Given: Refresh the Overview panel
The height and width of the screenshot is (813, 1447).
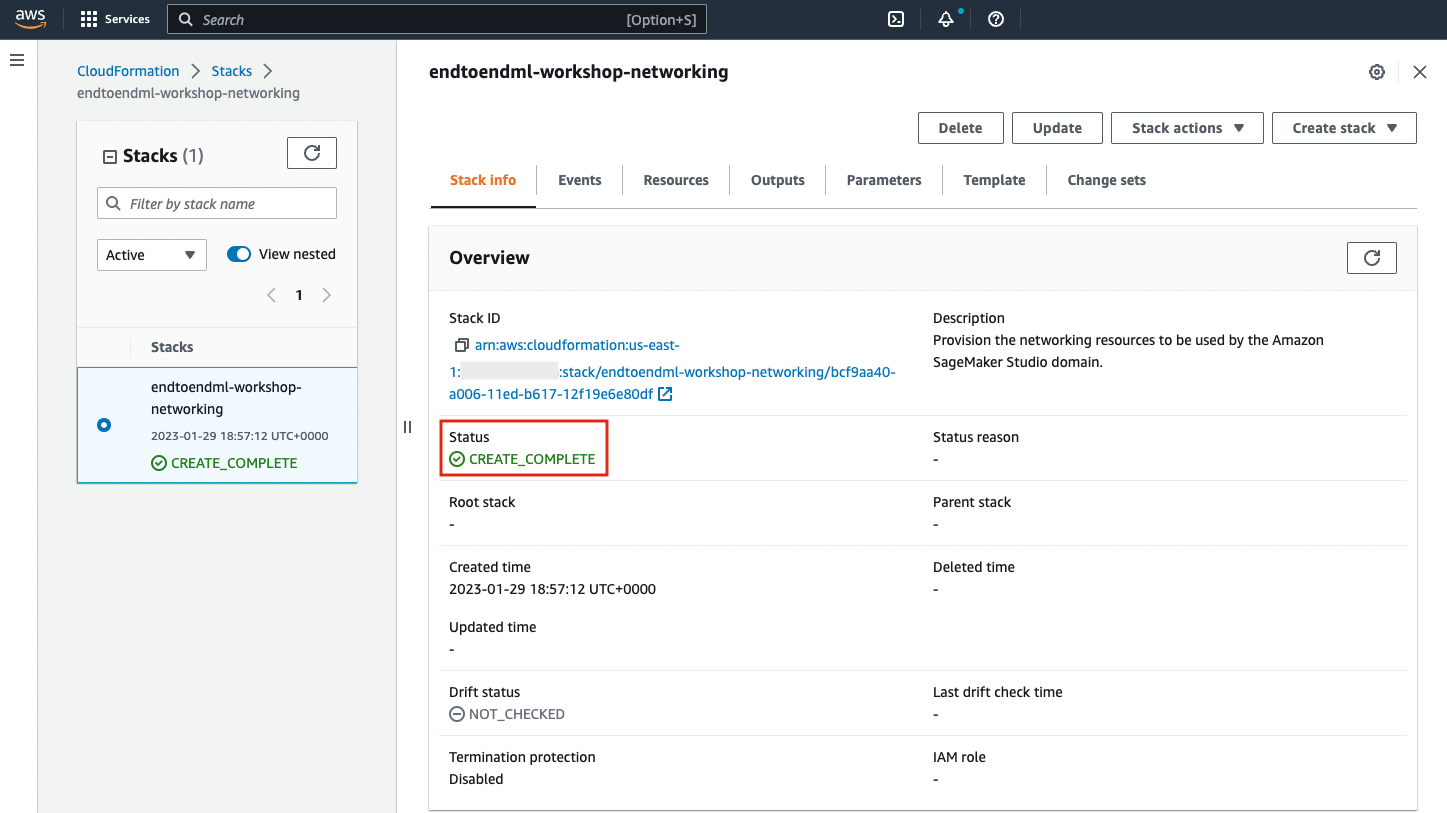Looking at the screenshot, I should (x=1372, y=257).
